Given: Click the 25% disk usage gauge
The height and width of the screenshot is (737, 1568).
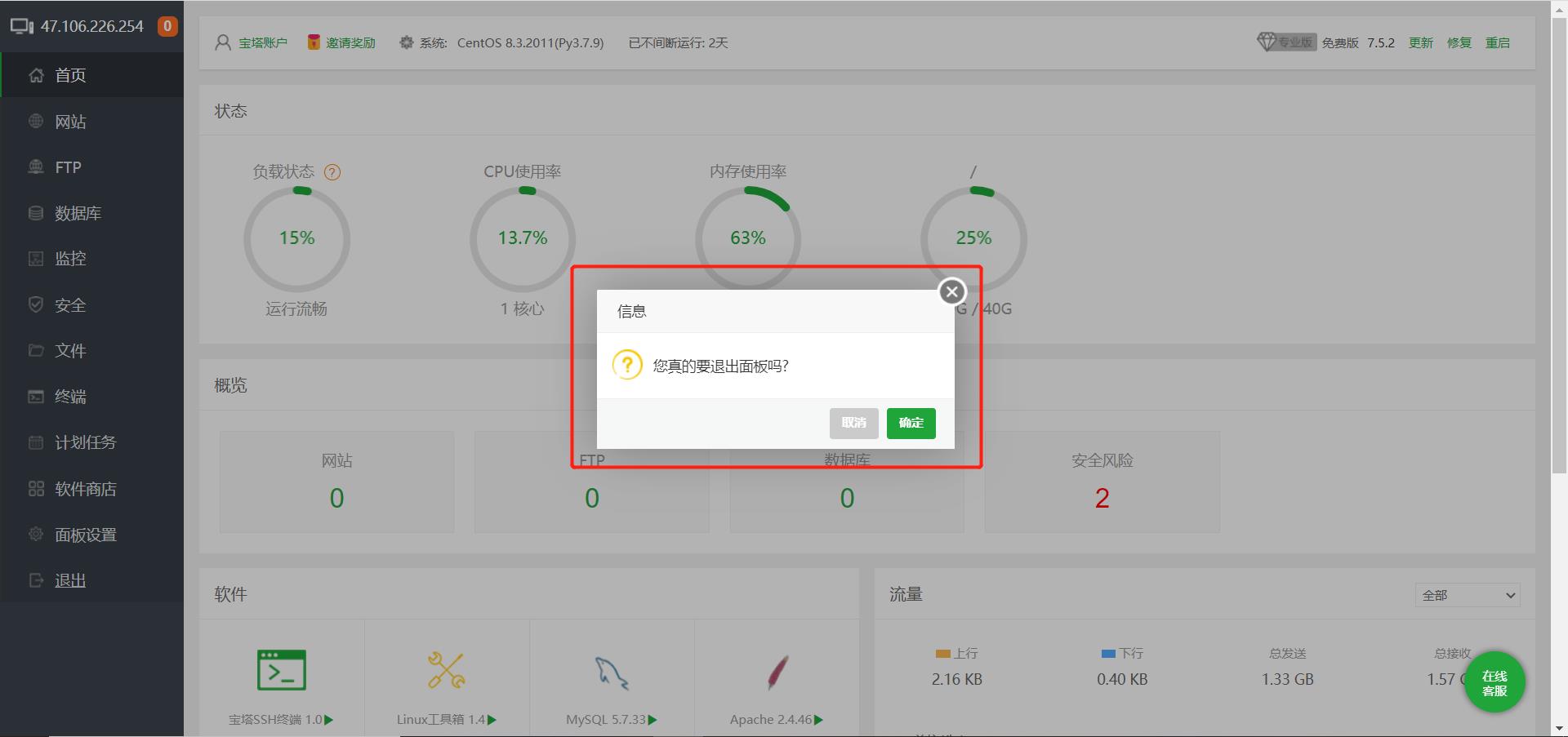Looking at the screenshot, I should pyautogui.click(x=973, y=238).
